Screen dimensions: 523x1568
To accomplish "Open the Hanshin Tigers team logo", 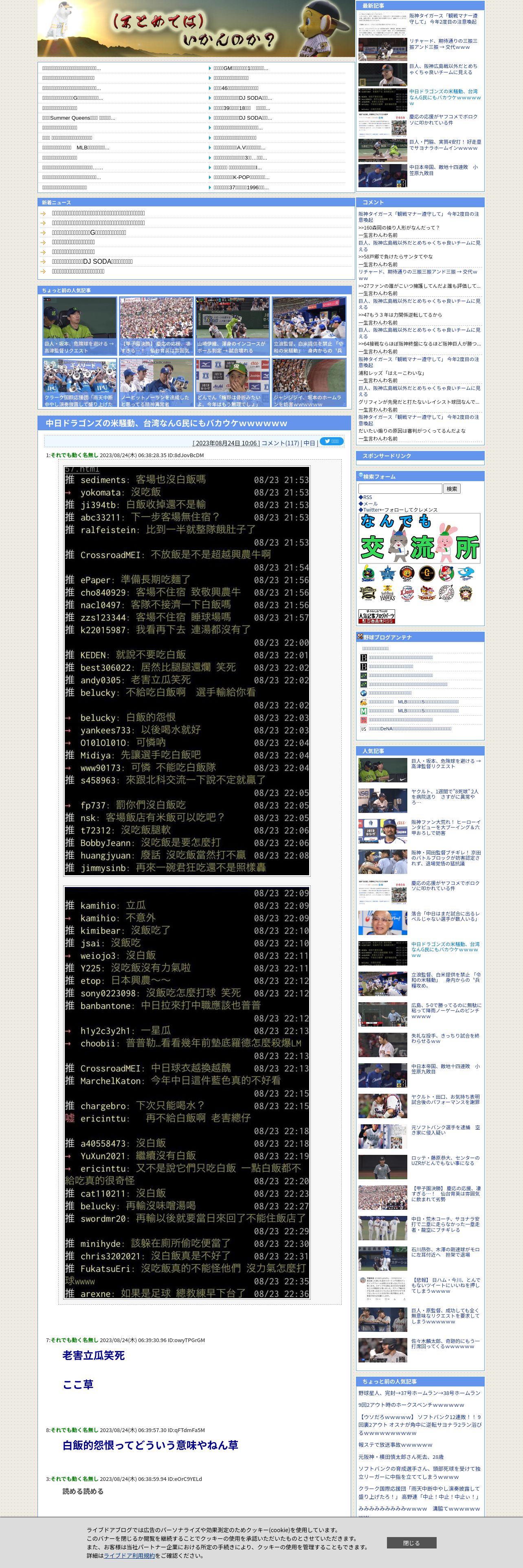I will 407,573.
